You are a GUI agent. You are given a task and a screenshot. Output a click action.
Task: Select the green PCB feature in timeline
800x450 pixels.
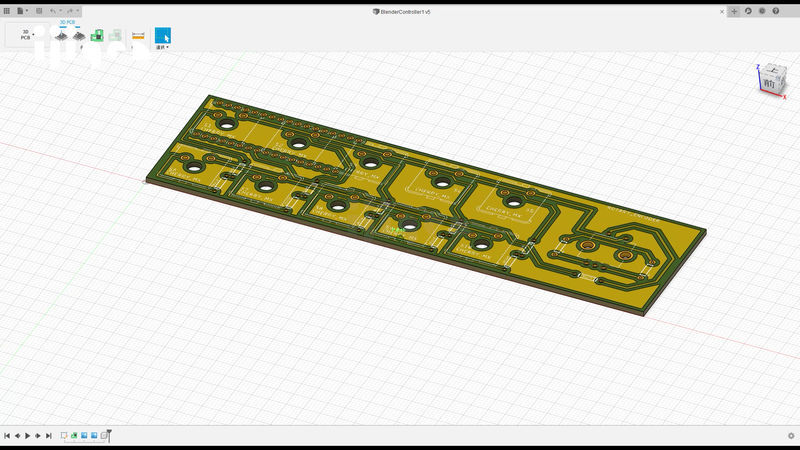click(x=74, y=435)
